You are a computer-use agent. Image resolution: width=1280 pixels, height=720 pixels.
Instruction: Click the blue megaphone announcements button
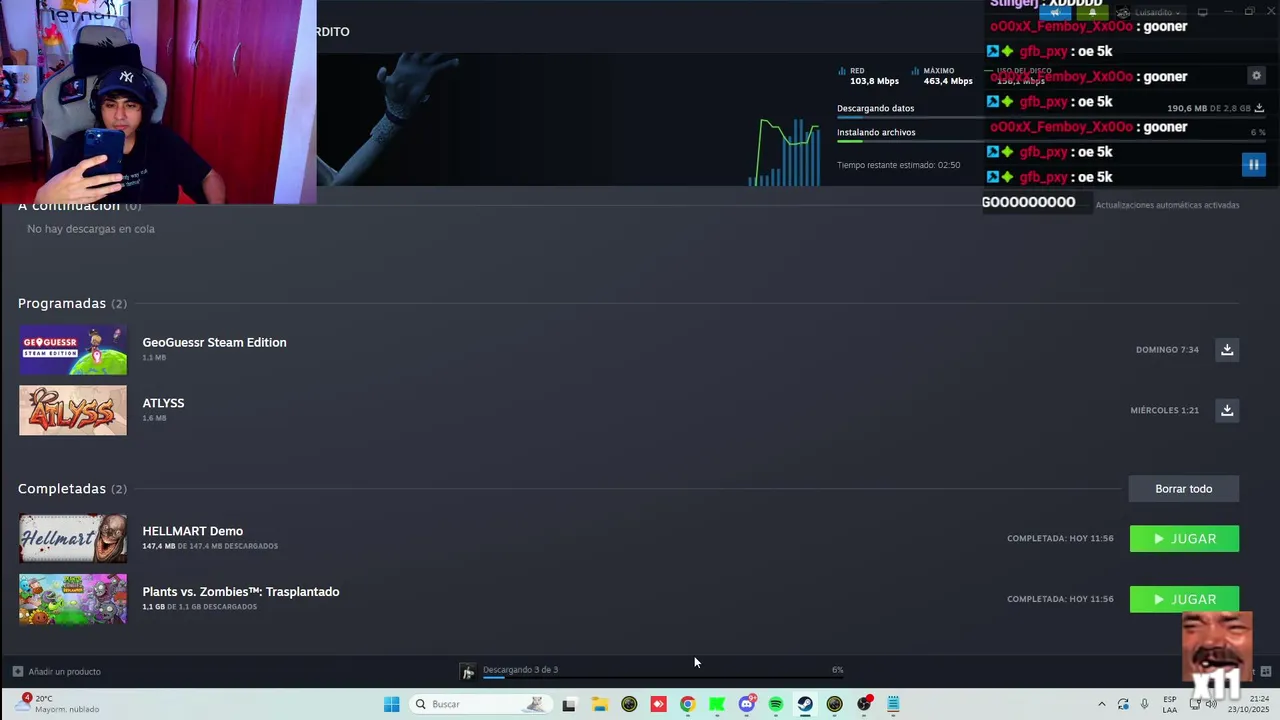pyautogui.click(x=1055, y=13)
